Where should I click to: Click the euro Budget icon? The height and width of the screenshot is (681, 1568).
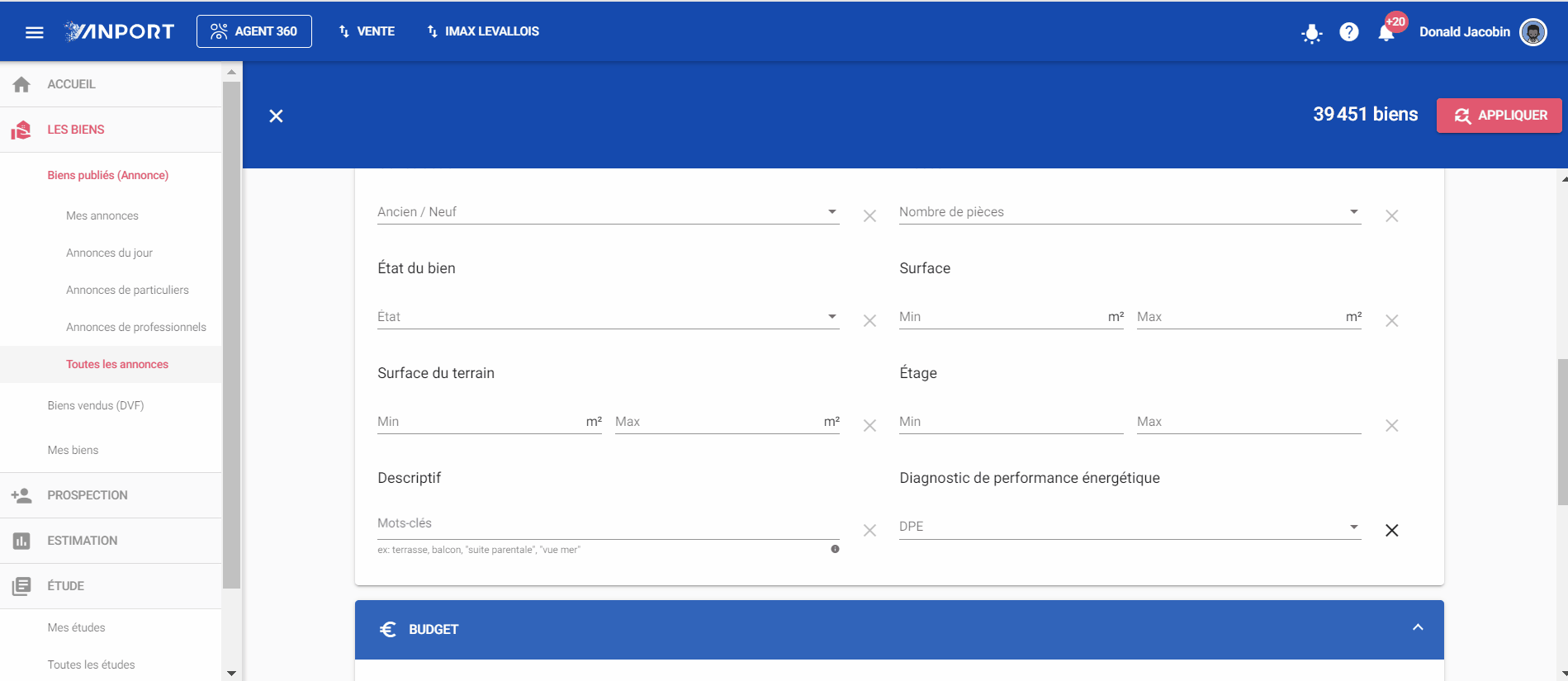(387, 629)
